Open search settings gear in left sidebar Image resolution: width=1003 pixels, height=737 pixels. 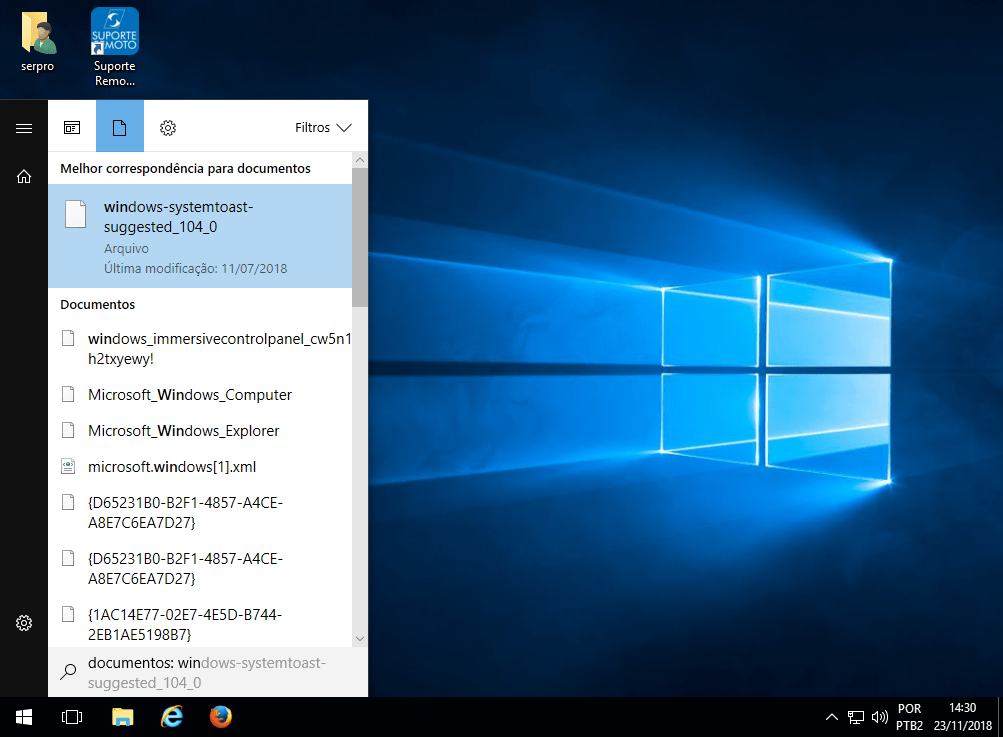click(x=24, y=623)
